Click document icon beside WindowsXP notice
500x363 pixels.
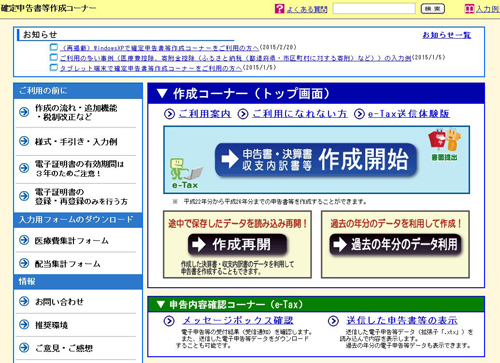click(x=53, y=47)
